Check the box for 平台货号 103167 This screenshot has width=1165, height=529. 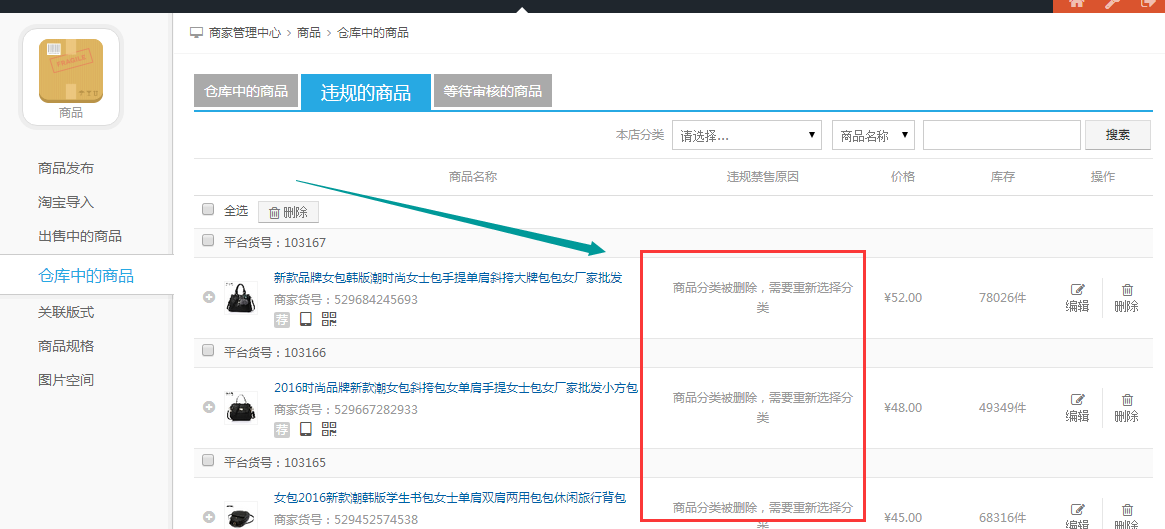pyautogui.click(x=208, y=241)
